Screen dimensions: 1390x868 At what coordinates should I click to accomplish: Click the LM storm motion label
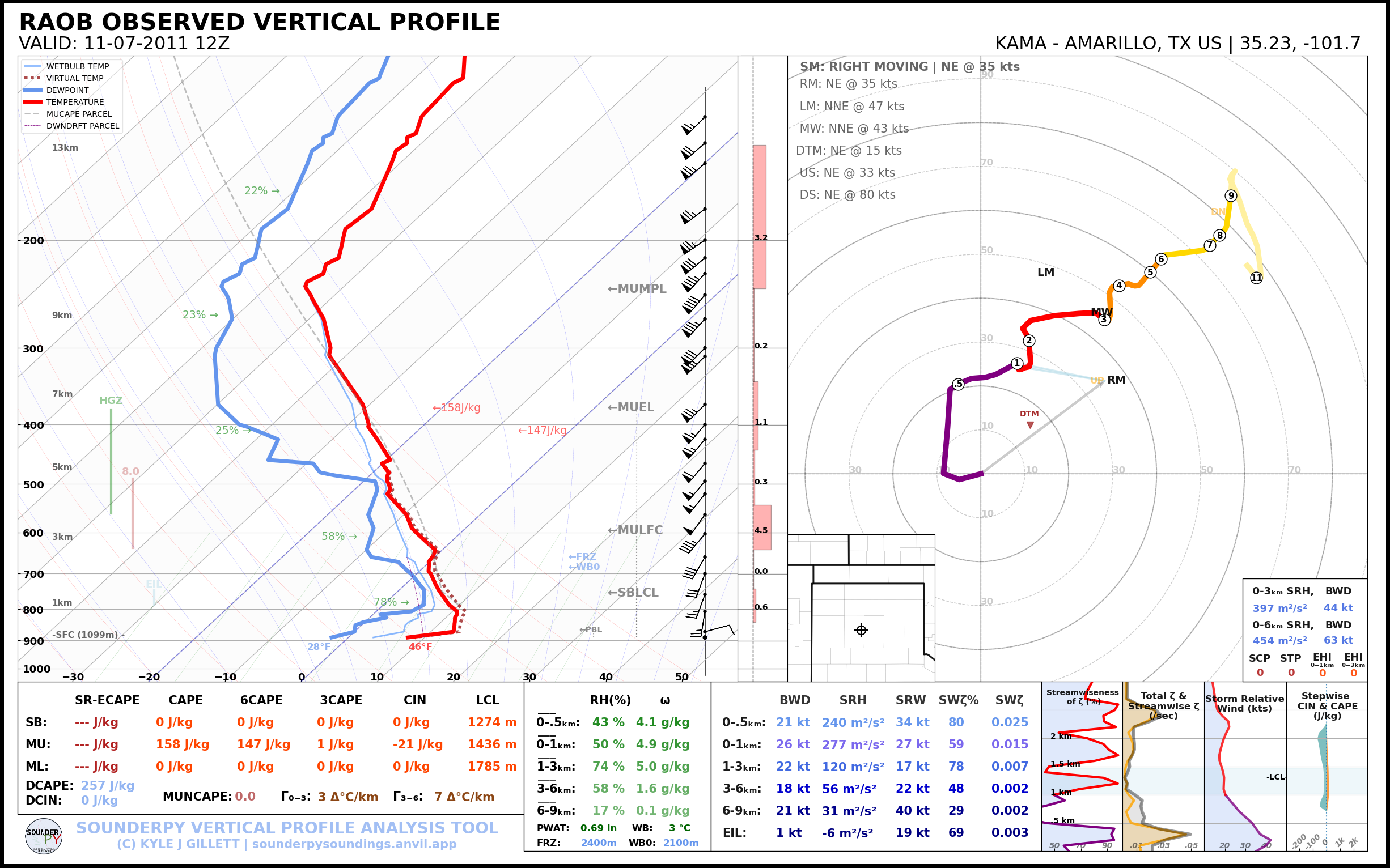[x=1045, y=272]
